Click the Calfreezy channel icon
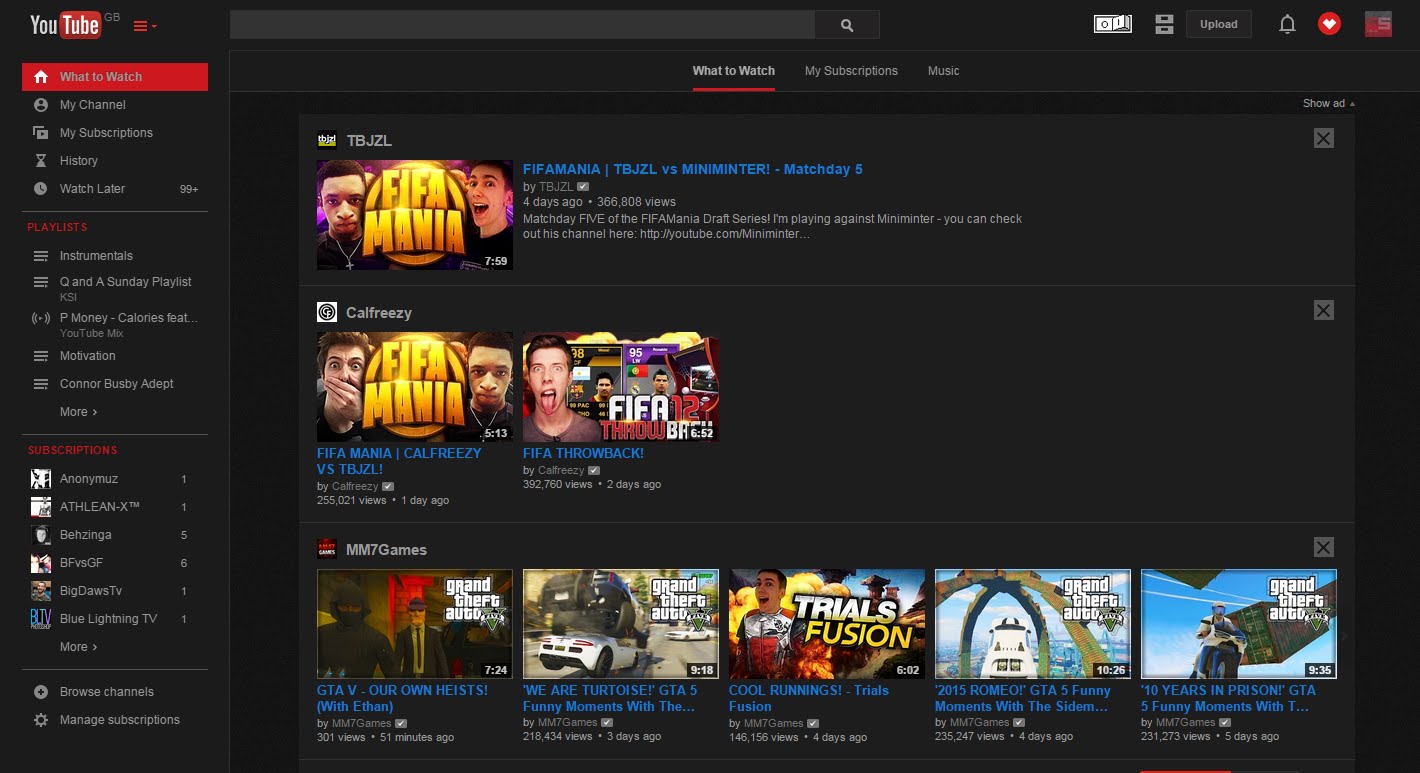This screenshot has height=773, width=1420. [x=327, y=312]
